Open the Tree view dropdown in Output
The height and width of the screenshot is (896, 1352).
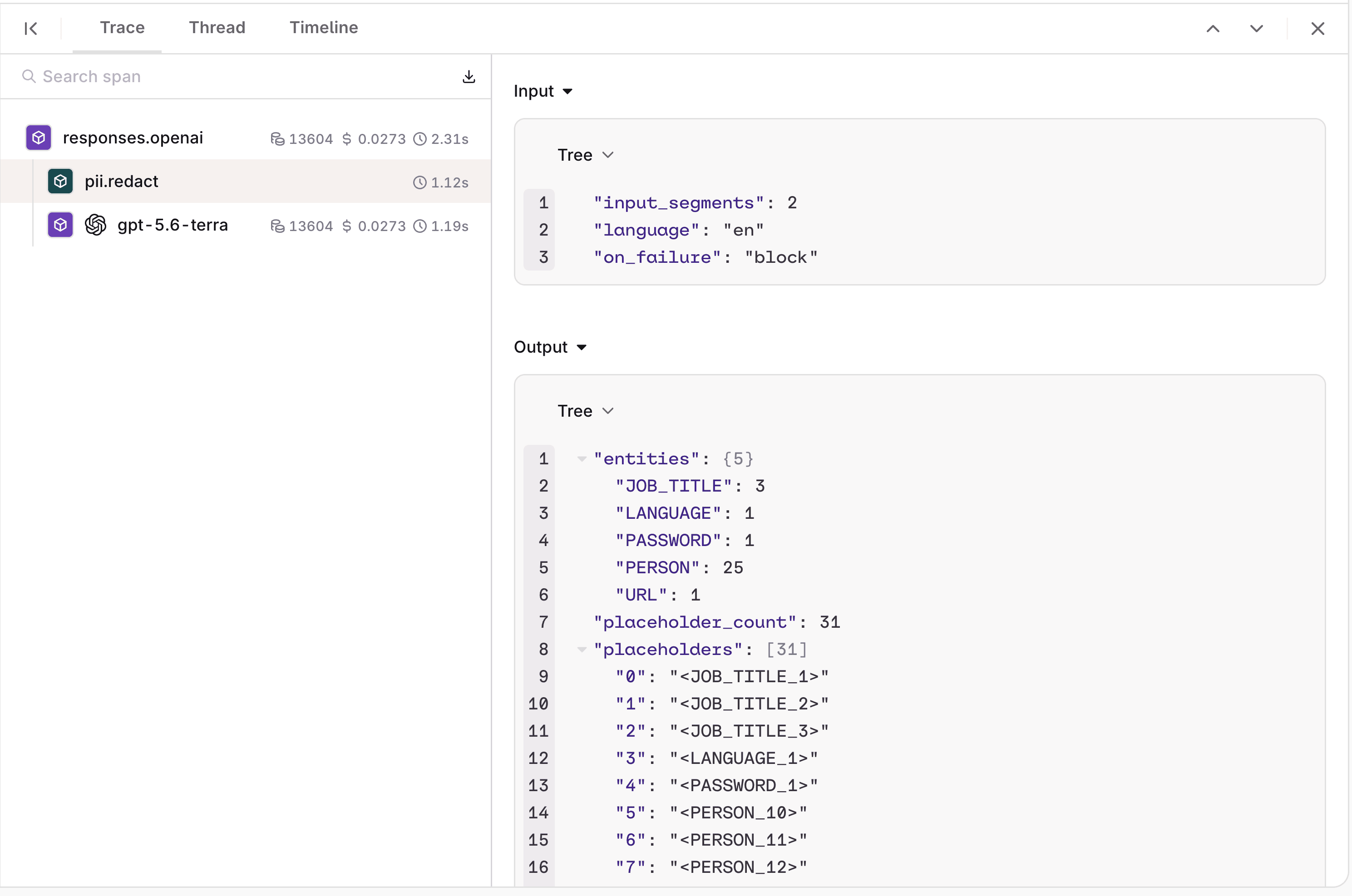pyautogui.click(x=586, y=411)
